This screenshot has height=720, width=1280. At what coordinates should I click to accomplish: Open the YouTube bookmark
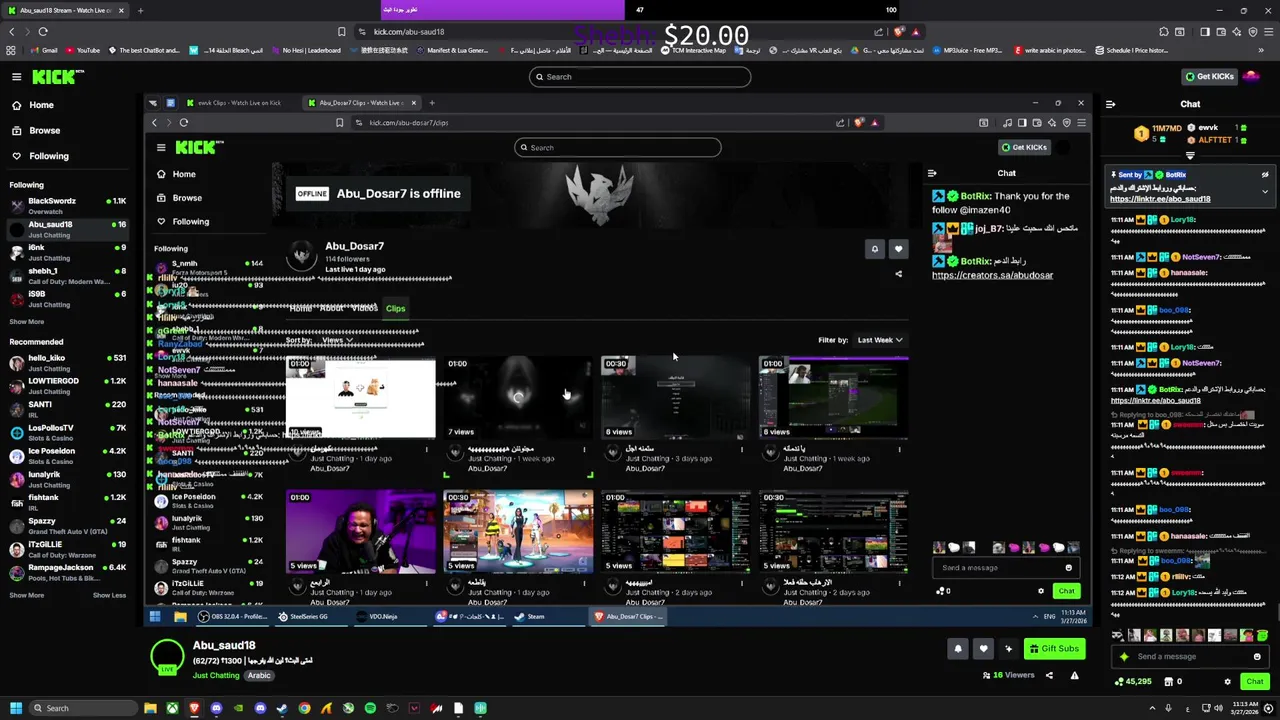[82, 50]
